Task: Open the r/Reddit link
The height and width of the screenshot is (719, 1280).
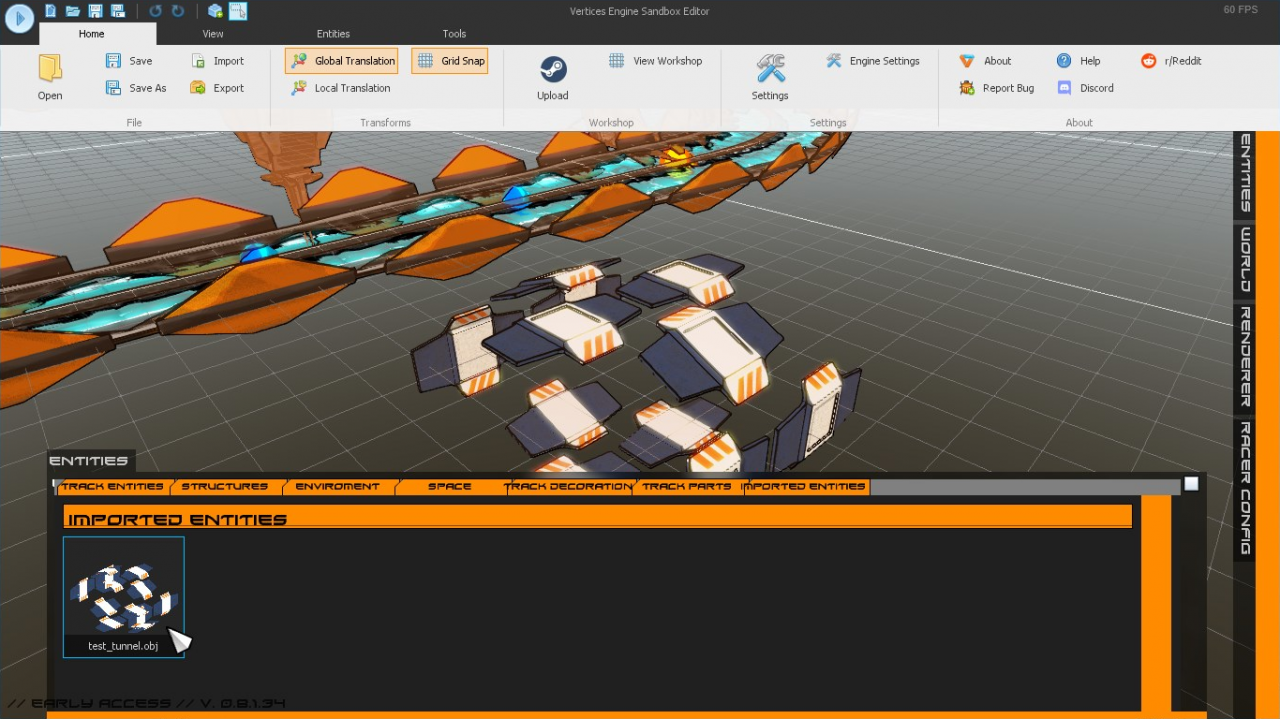Action: click(x=1171, y=61)
